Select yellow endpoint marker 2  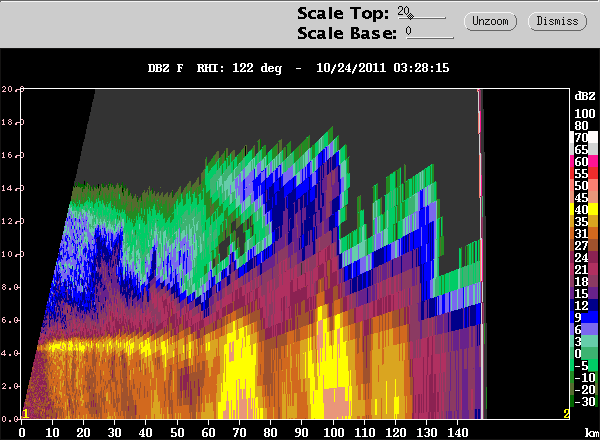566,413
